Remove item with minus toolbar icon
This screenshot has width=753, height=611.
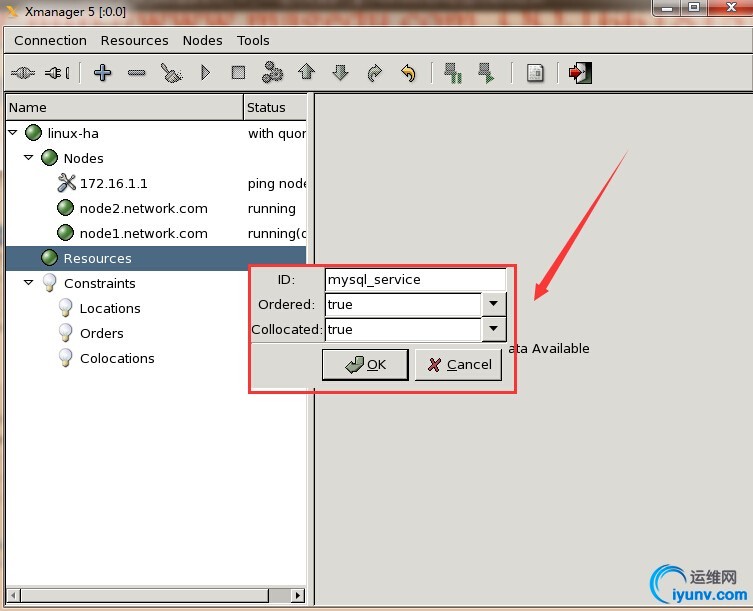(137, 73)
